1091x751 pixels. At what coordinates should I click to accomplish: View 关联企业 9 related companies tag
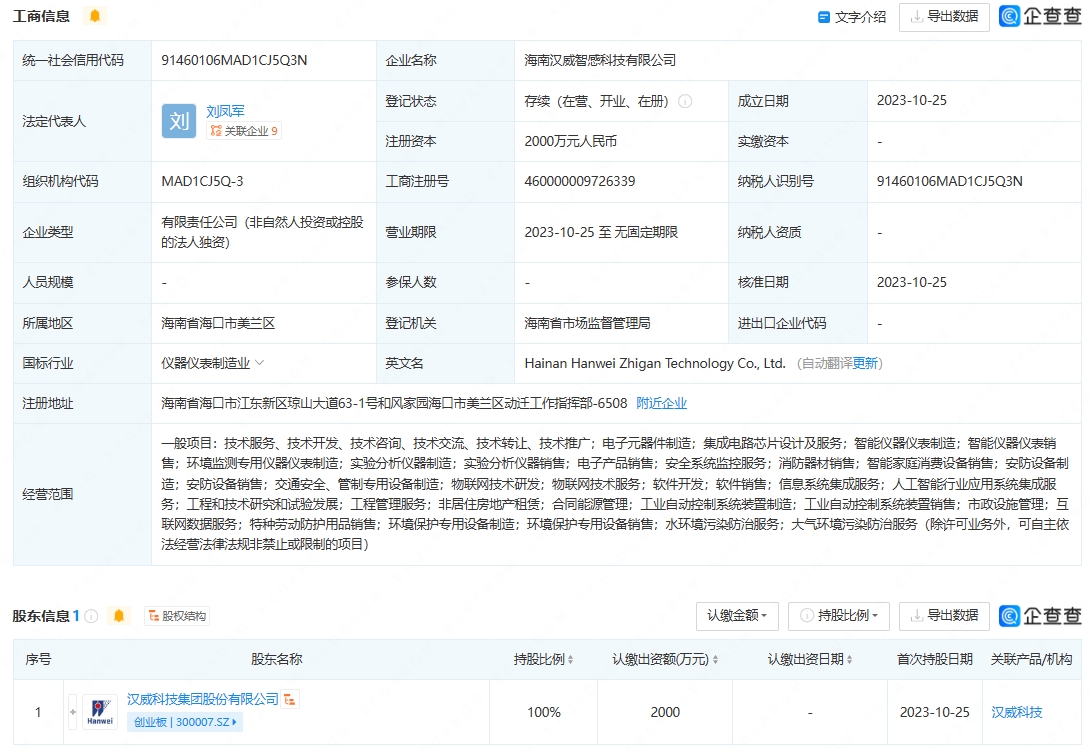(244, 131)
